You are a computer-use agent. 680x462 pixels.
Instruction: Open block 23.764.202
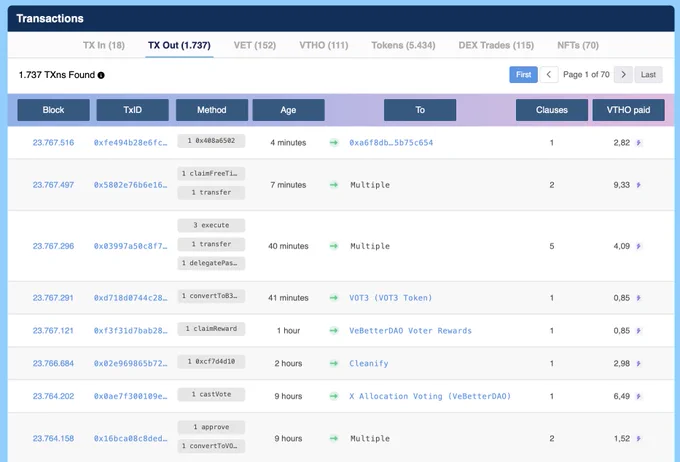[53, 396]
